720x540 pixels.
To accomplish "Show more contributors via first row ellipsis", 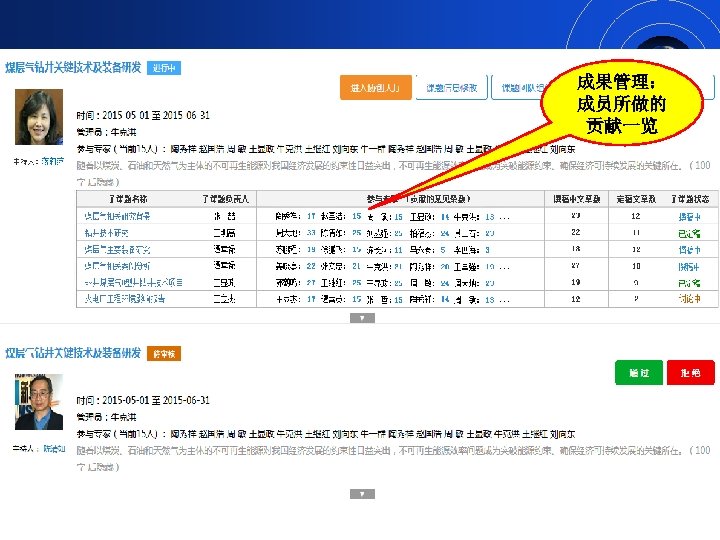I will [504, 218].
